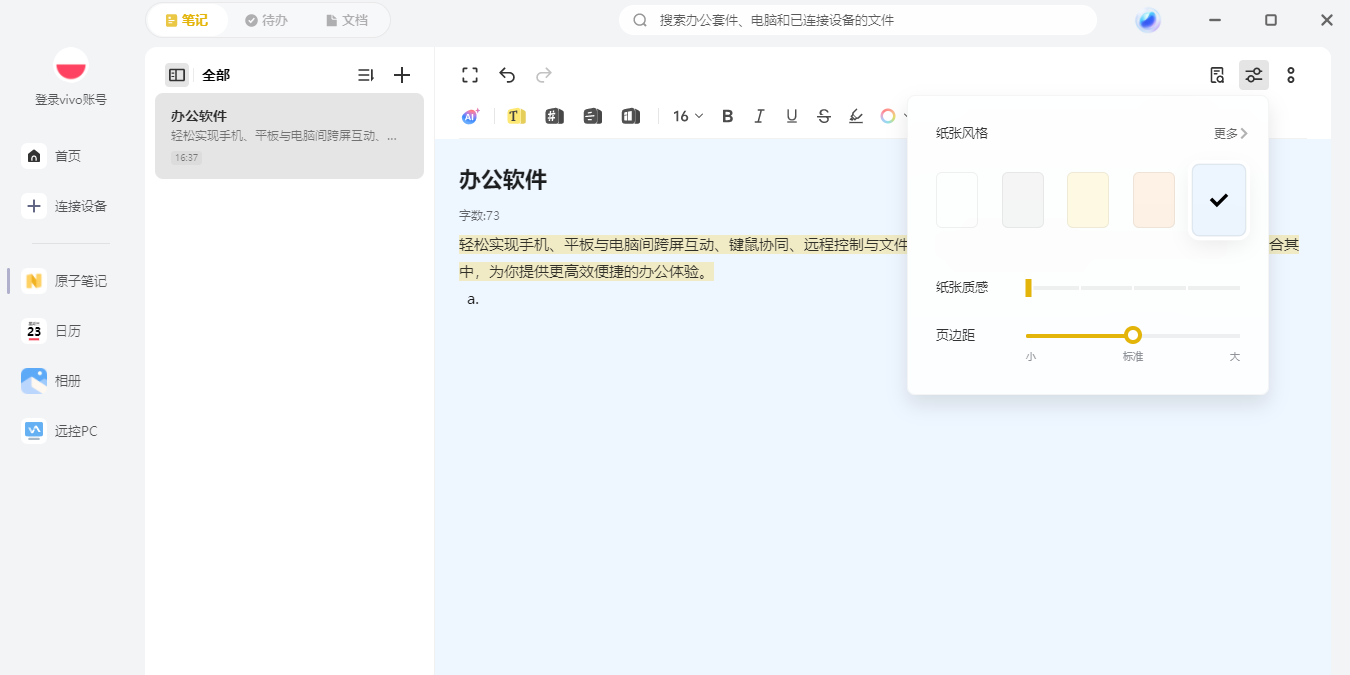Click the list item a. line

473,299
